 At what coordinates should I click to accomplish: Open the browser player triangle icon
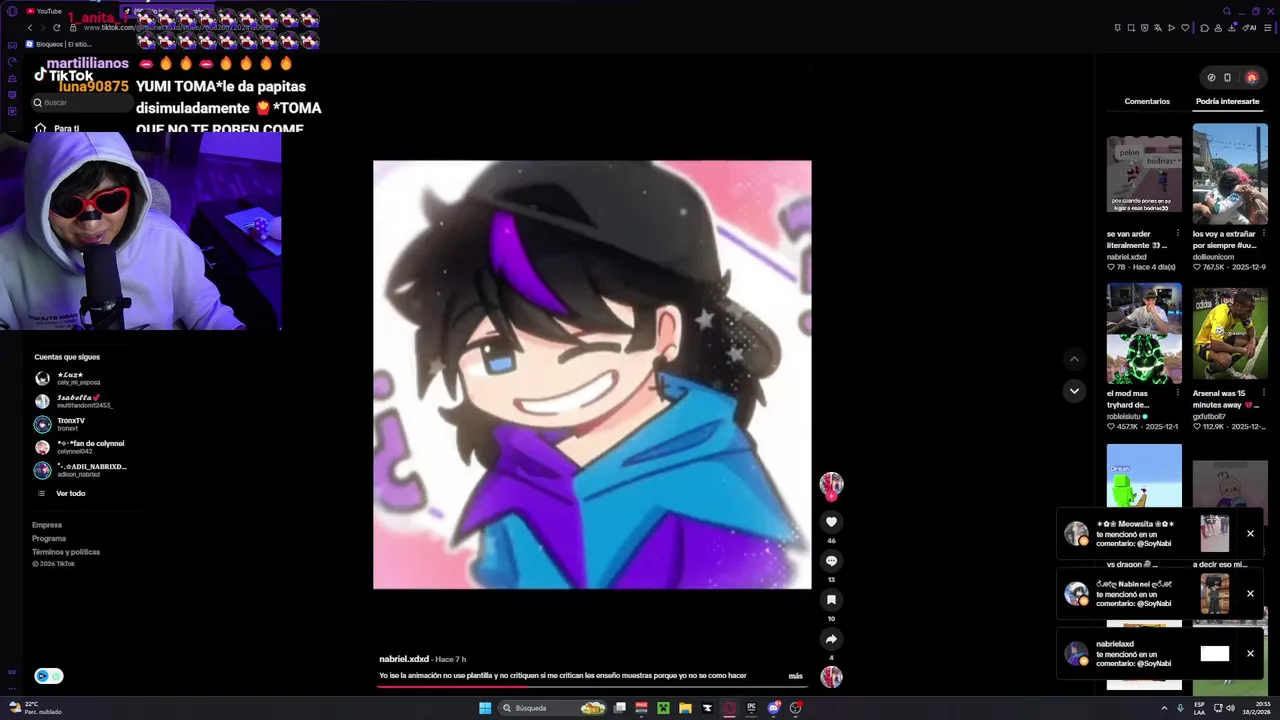point(1171,28)
